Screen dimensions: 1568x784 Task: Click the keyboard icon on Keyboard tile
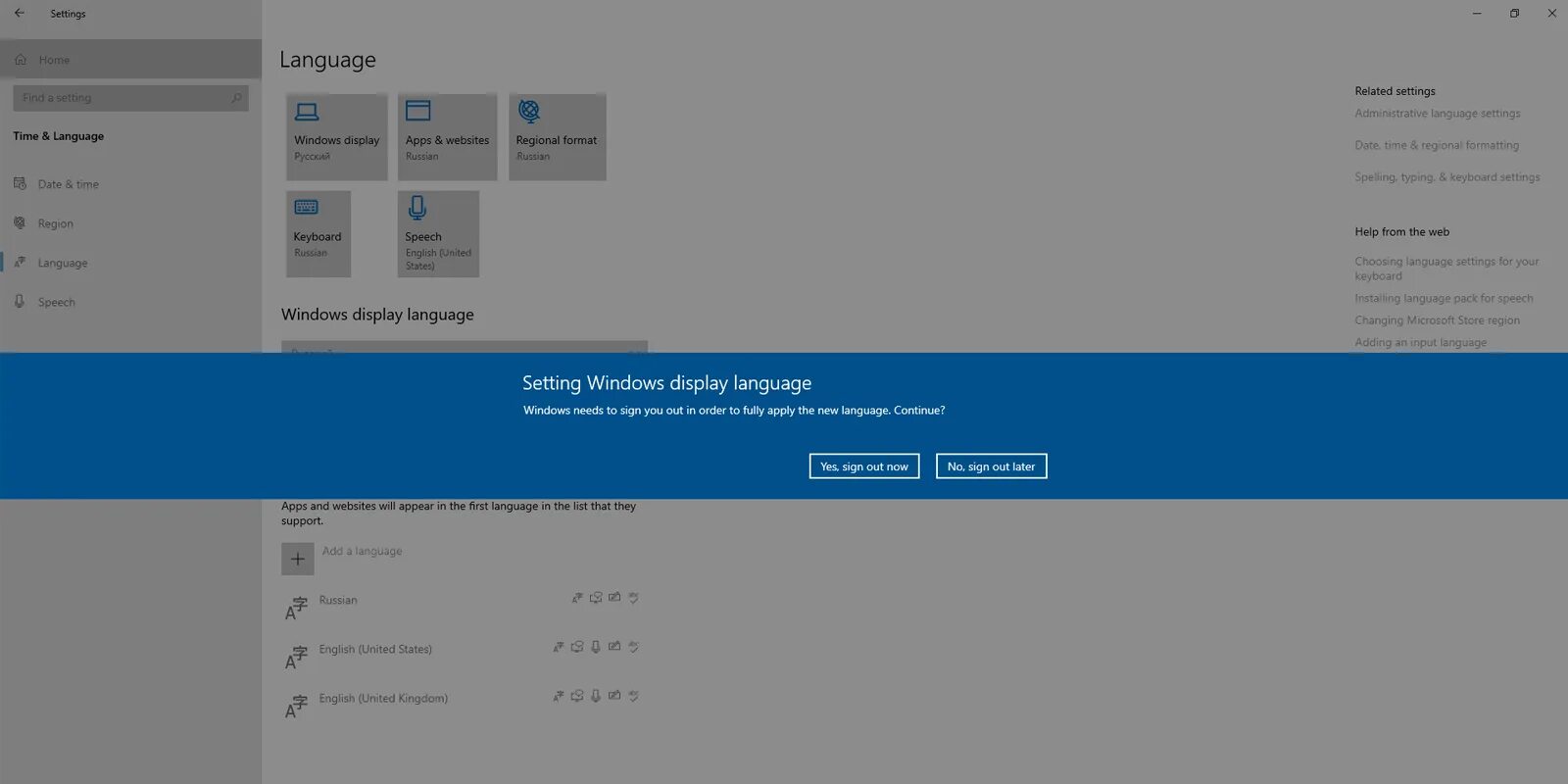(x=307, y=207)
